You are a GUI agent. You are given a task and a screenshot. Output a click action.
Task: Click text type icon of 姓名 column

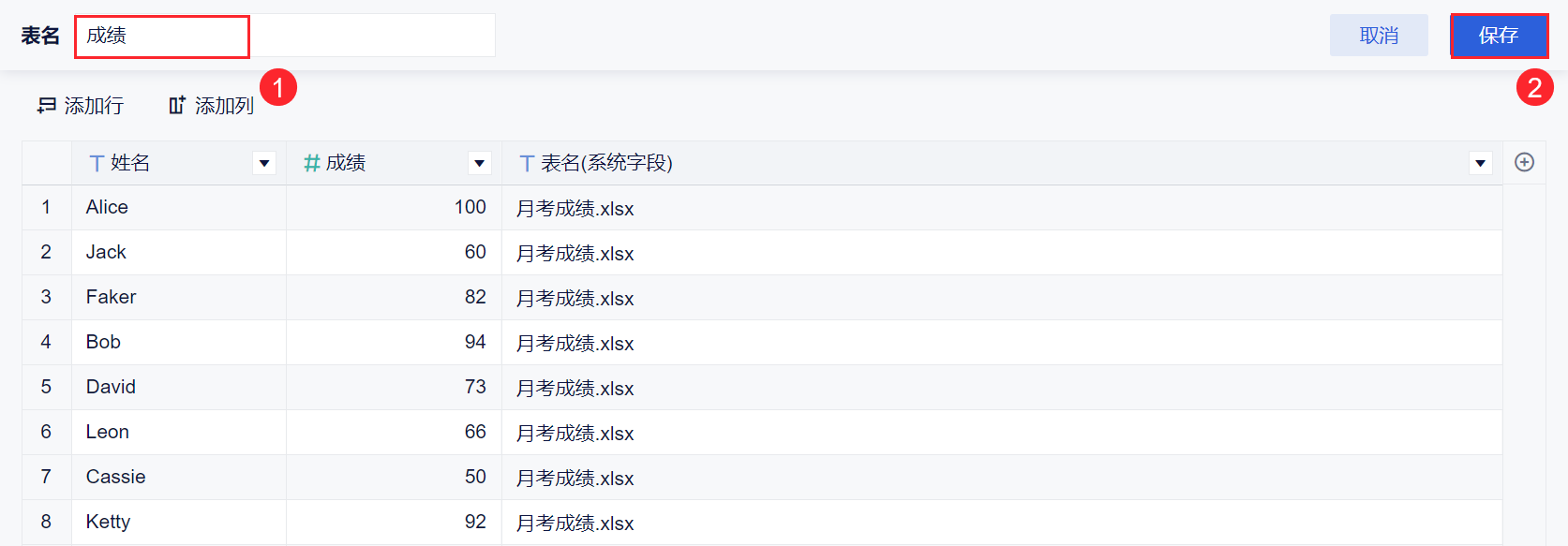tap(97, 164)
